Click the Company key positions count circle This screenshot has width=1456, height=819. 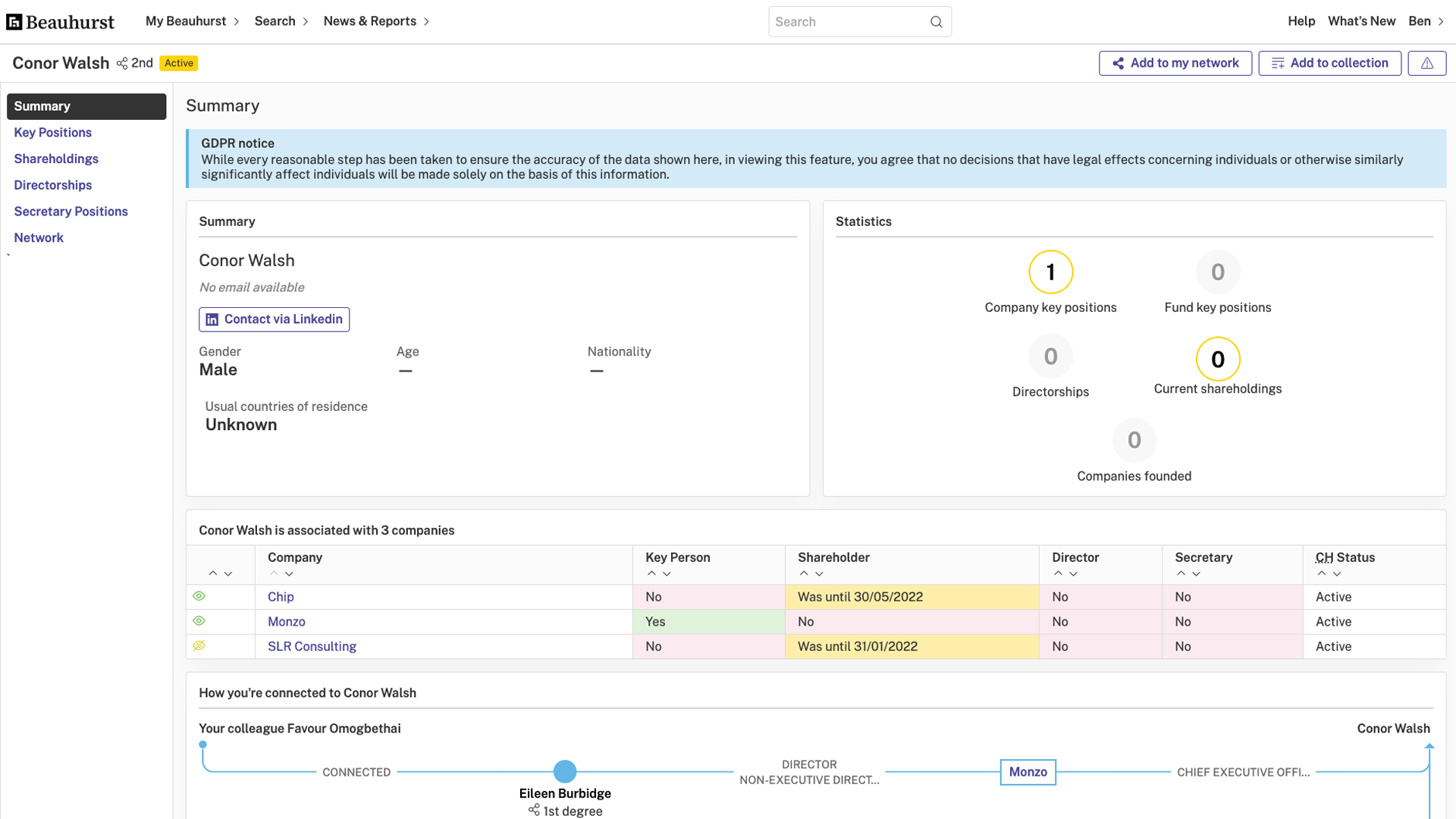click(1050, 271)
